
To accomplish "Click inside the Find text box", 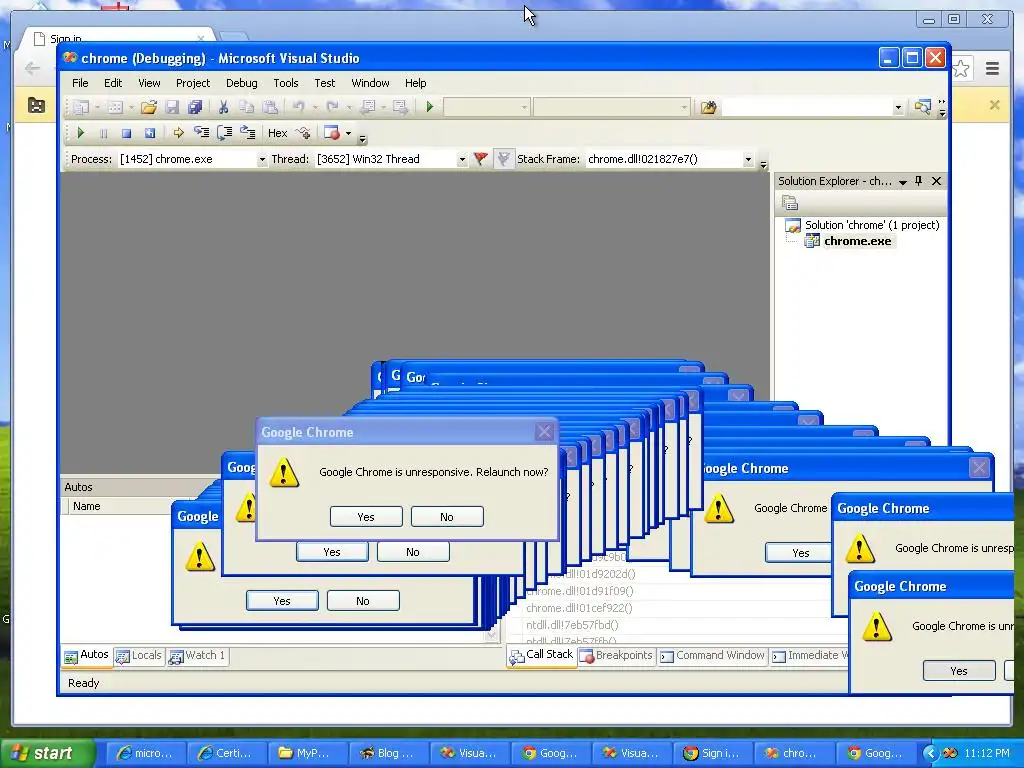I will tap(807, 107).
